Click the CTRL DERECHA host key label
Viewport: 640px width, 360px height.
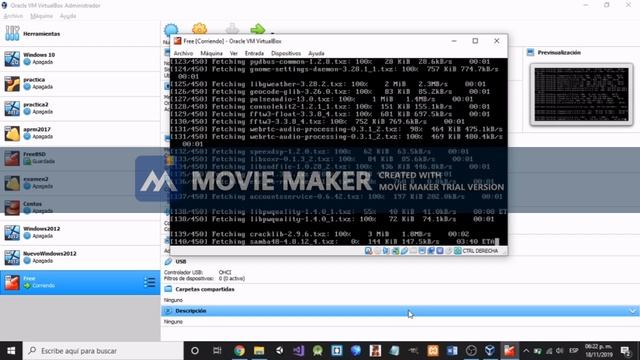(480, 251)
